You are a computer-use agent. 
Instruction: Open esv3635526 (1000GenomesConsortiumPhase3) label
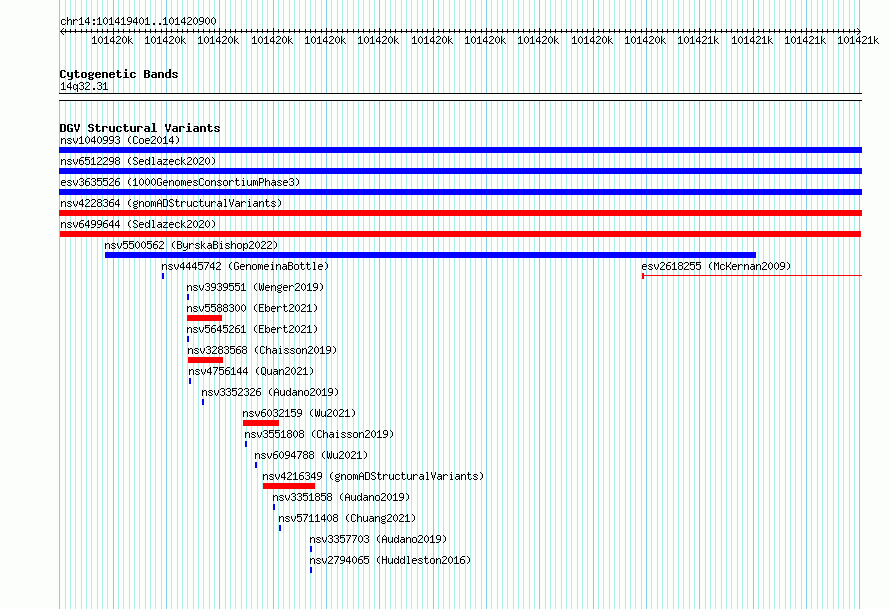point(180,182)
